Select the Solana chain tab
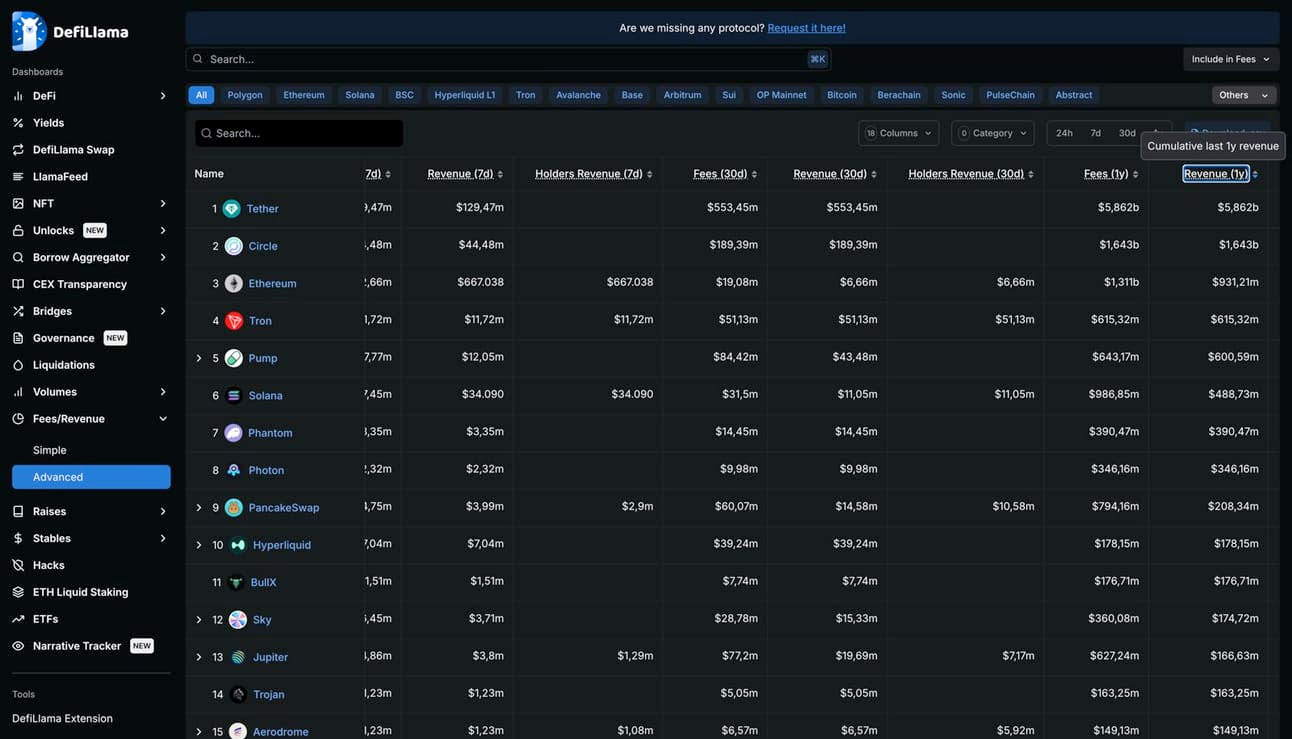 pos(360,95)
